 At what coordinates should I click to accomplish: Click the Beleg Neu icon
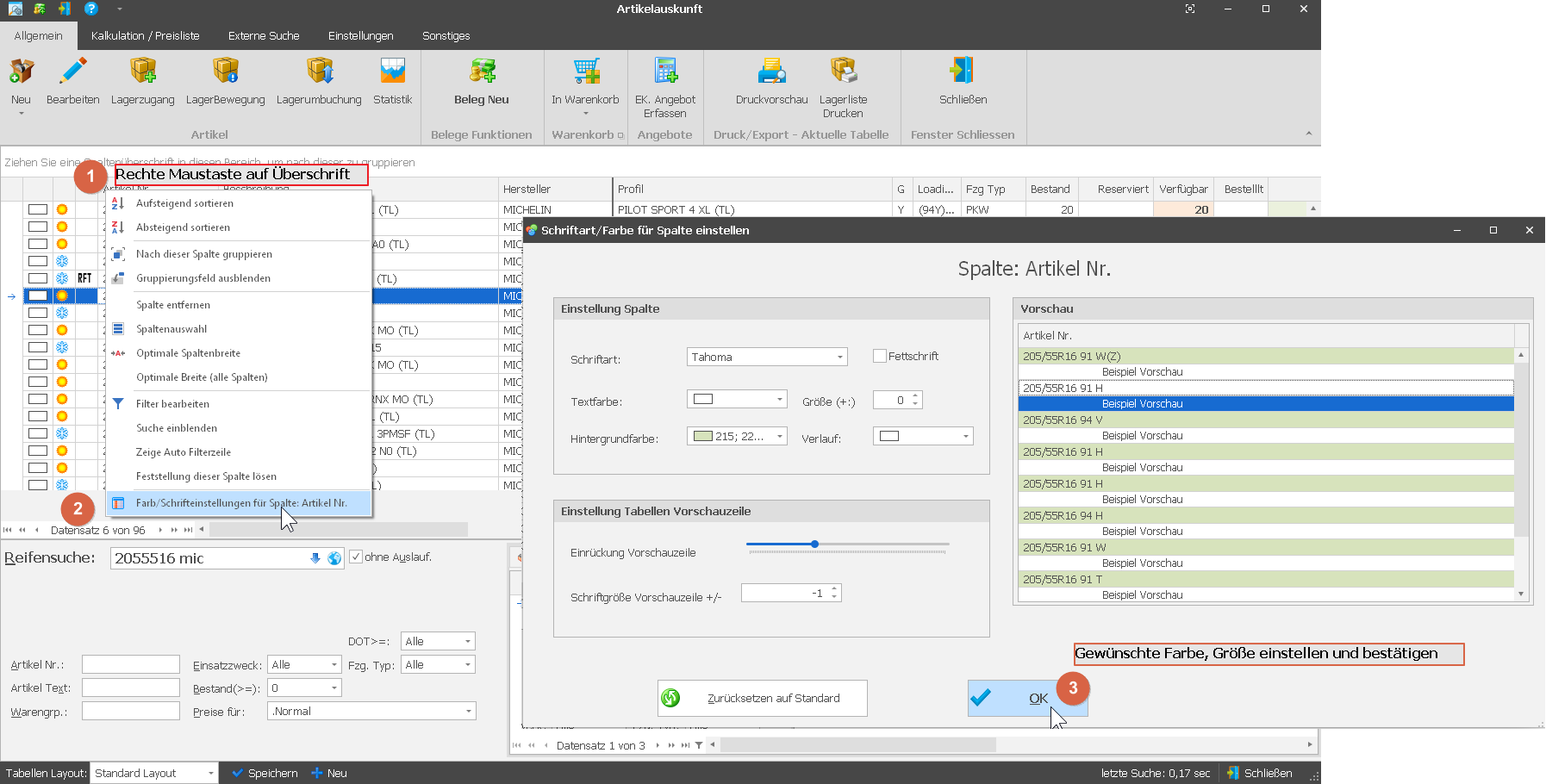[481, 72]
